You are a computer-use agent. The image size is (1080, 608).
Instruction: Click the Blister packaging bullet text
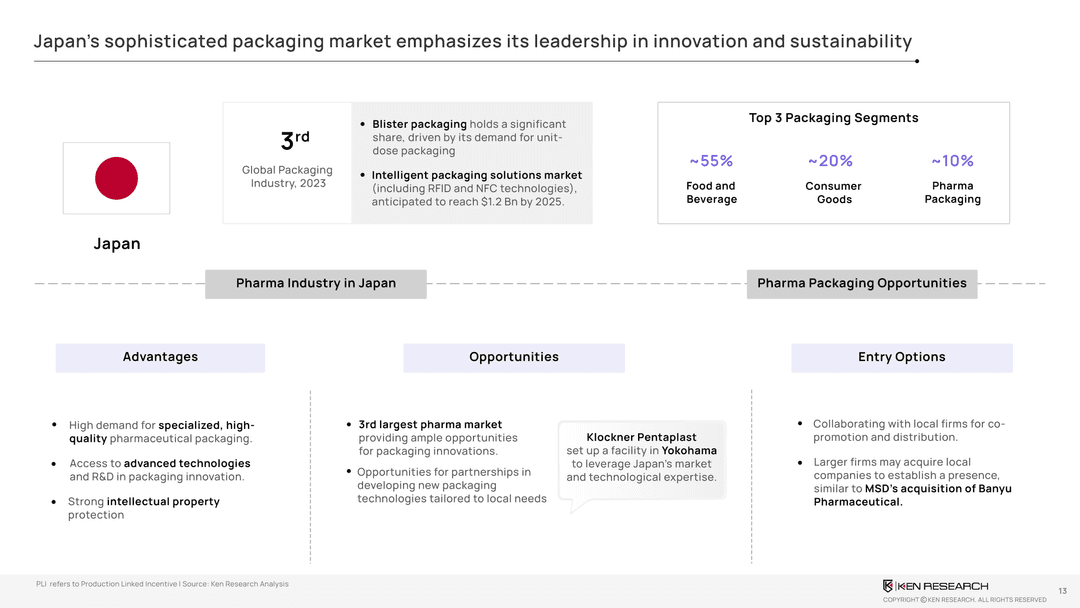[x=468, y=137]
